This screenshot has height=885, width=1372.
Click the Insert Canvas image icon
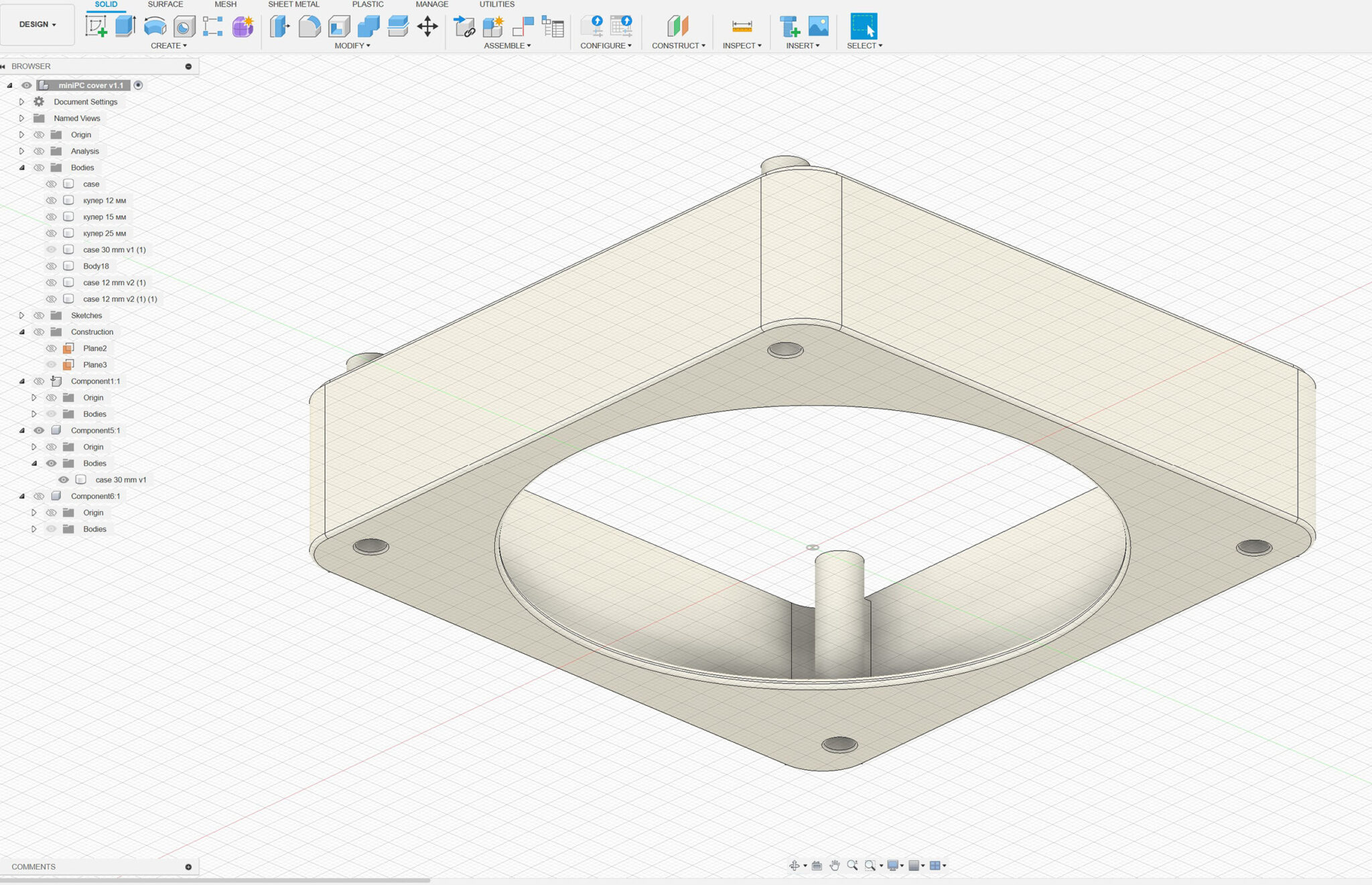(819, 26)
